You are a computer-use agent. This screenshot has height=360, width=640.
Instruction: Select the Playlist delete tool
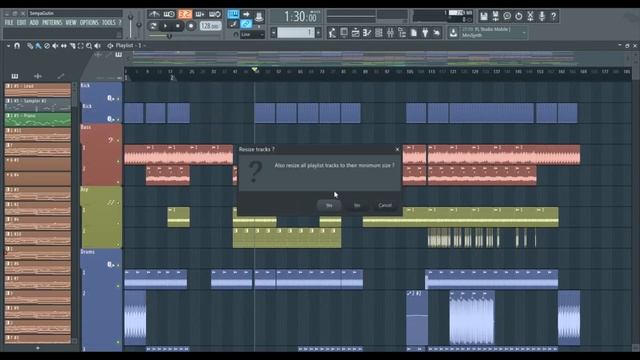click(47, 46)
